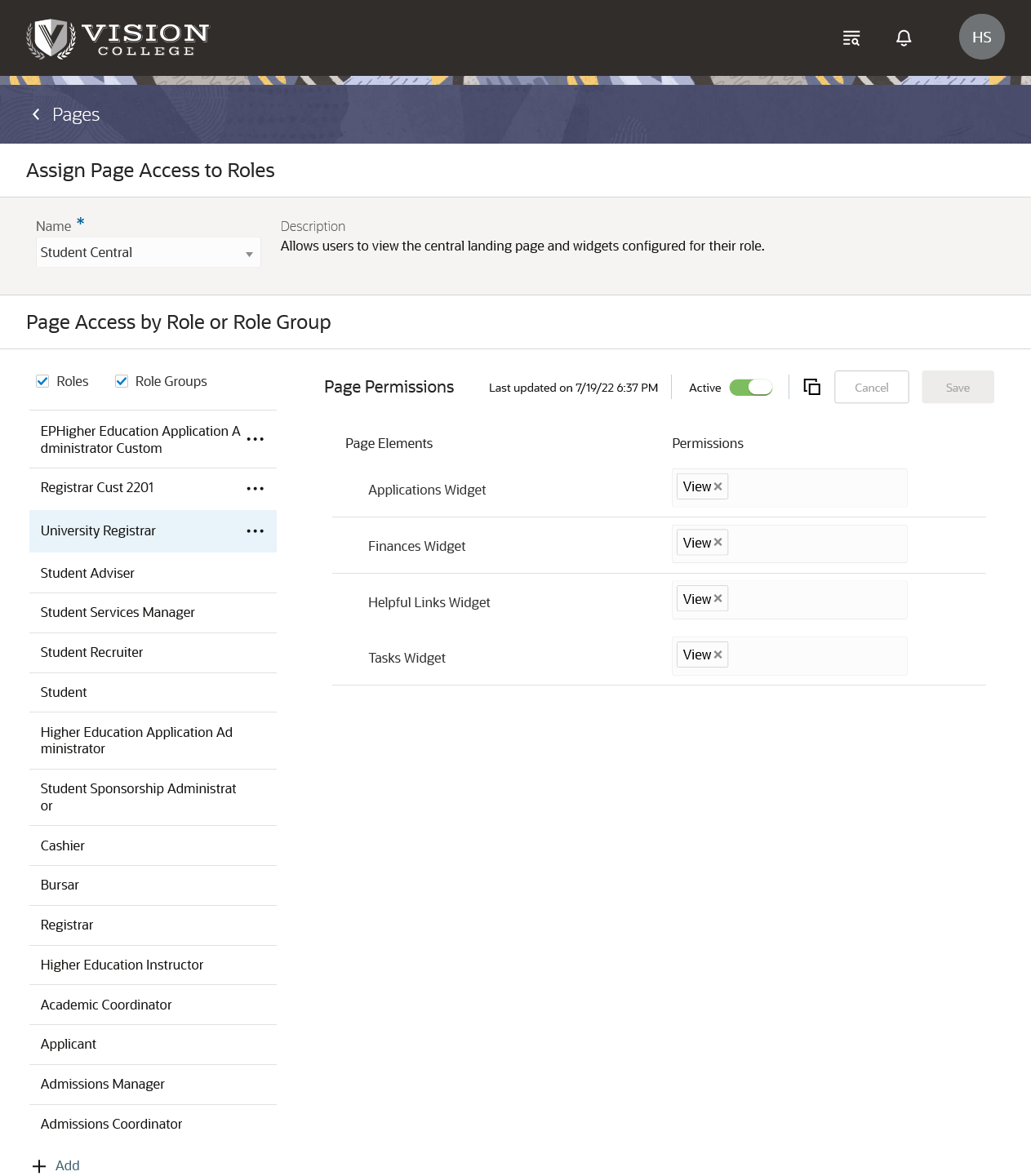
Task: Click the copy permissions icon
Action: 811,387
